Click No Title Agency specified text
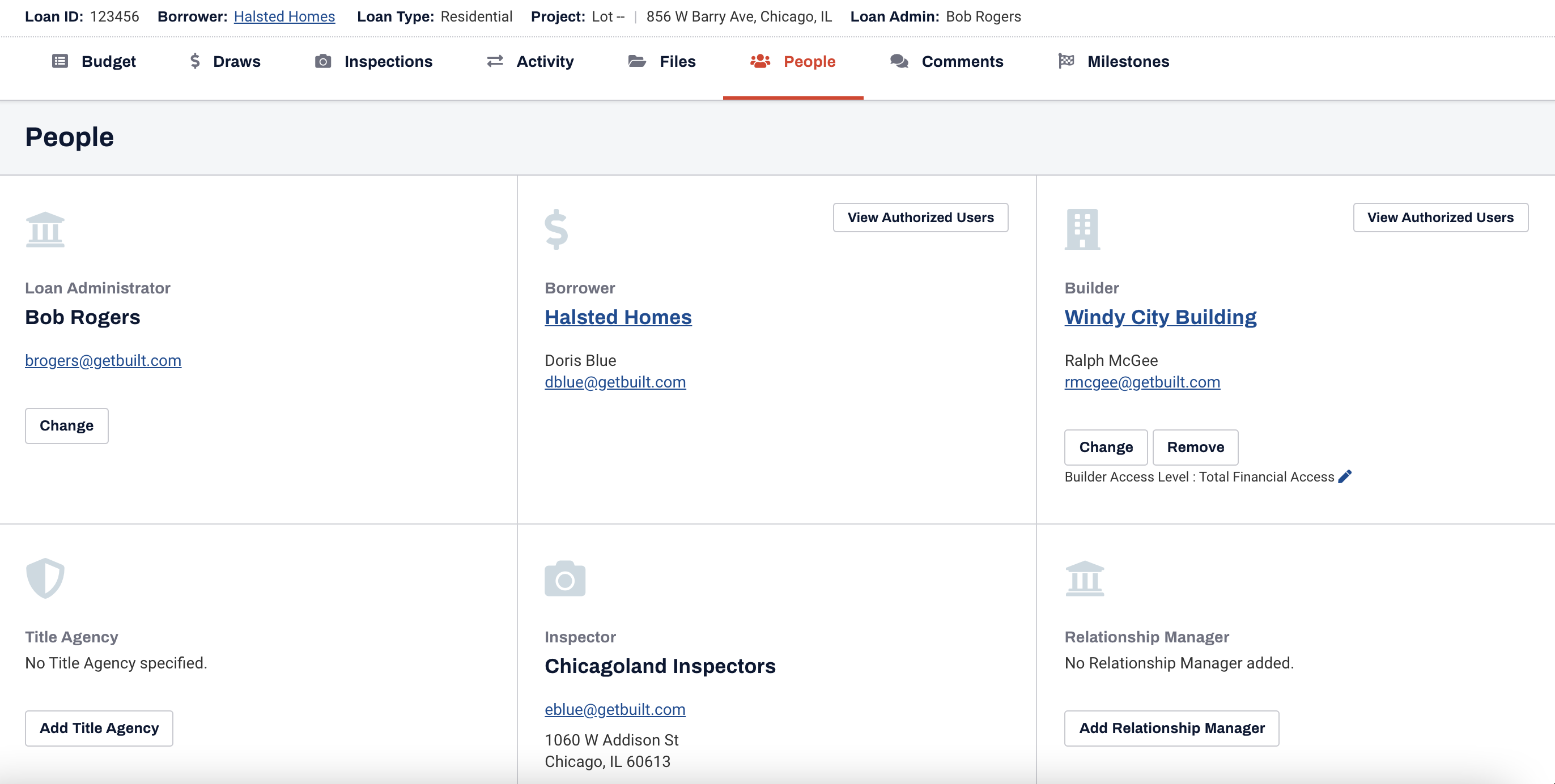 click(116, 663)
